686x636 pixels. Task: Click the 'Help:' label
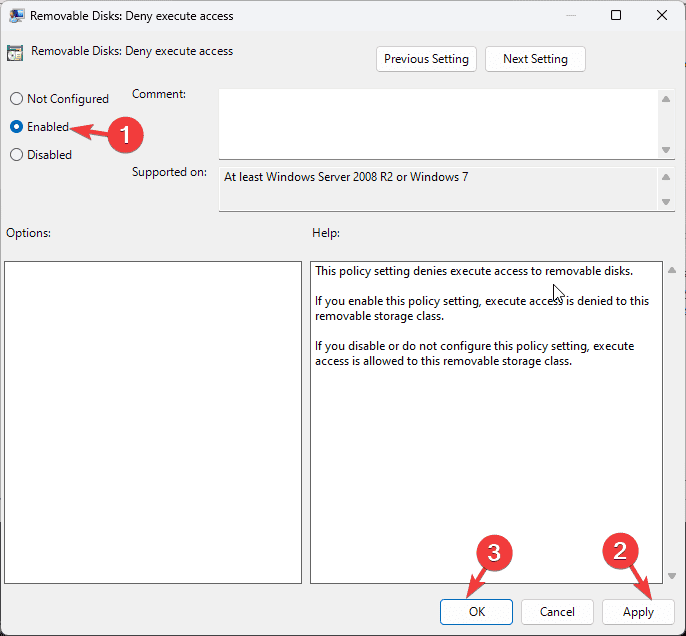pos(326,233)
